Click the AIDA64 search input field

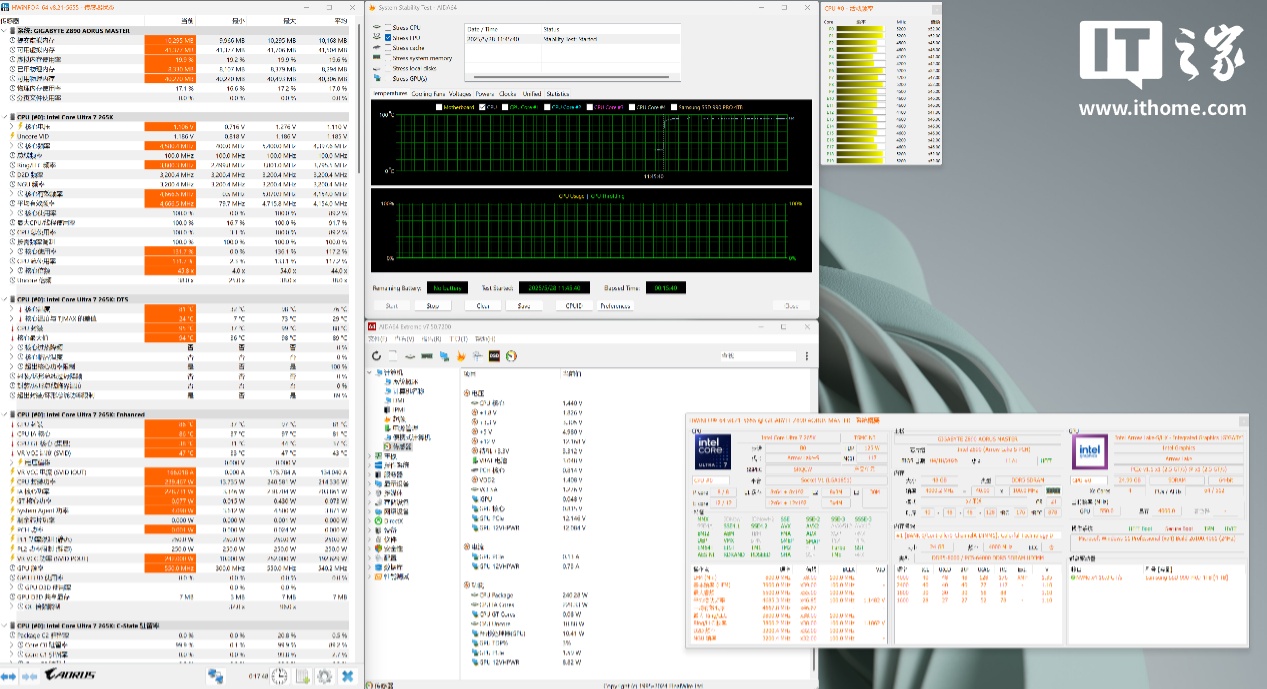[760, 356]
